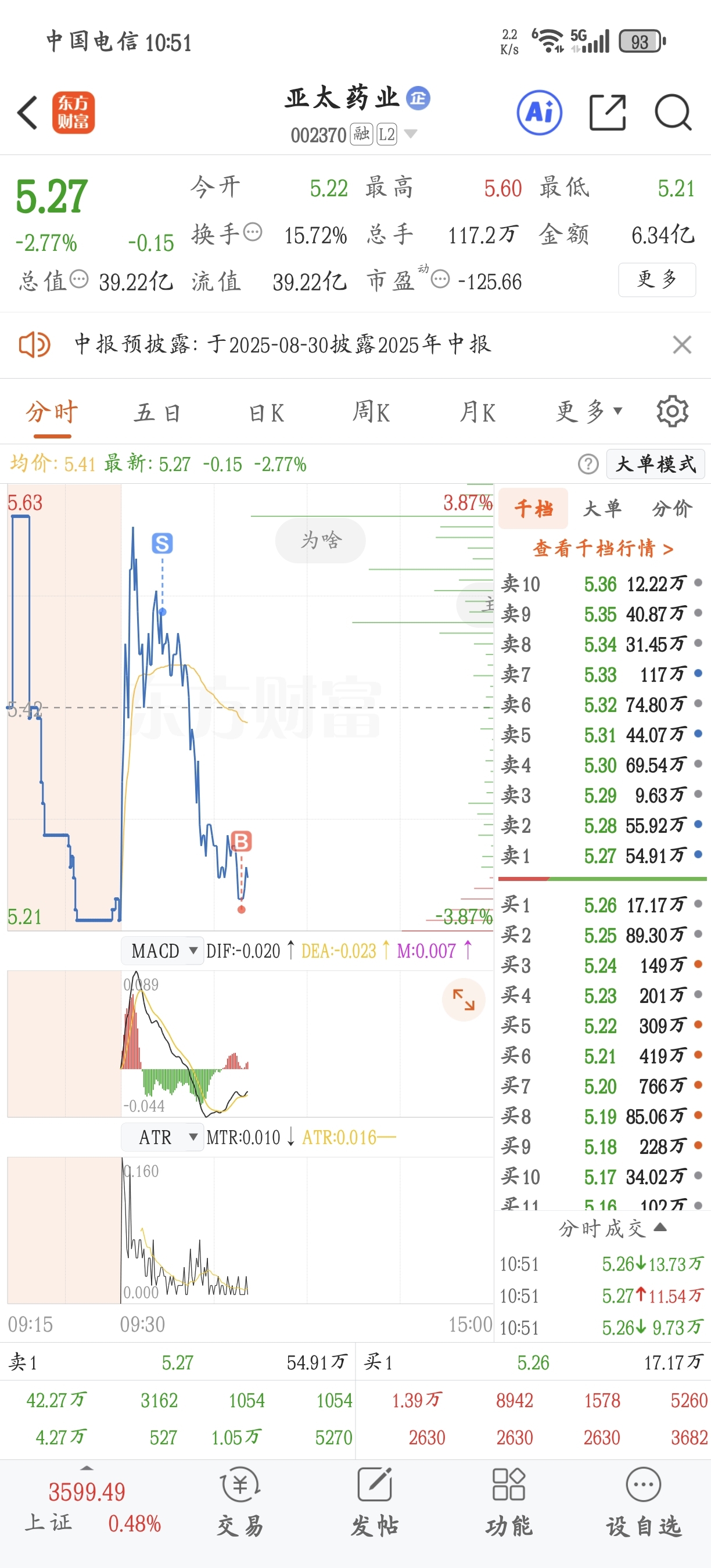Switch to 日K chart tab

(267, 413)
